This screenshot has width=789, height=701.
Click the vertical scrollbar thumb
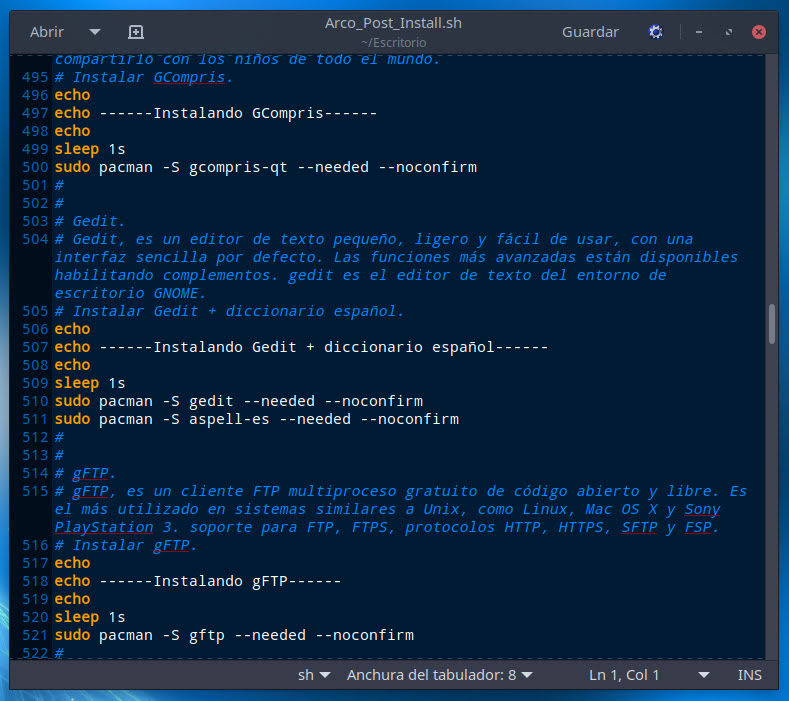pos(772,324)
